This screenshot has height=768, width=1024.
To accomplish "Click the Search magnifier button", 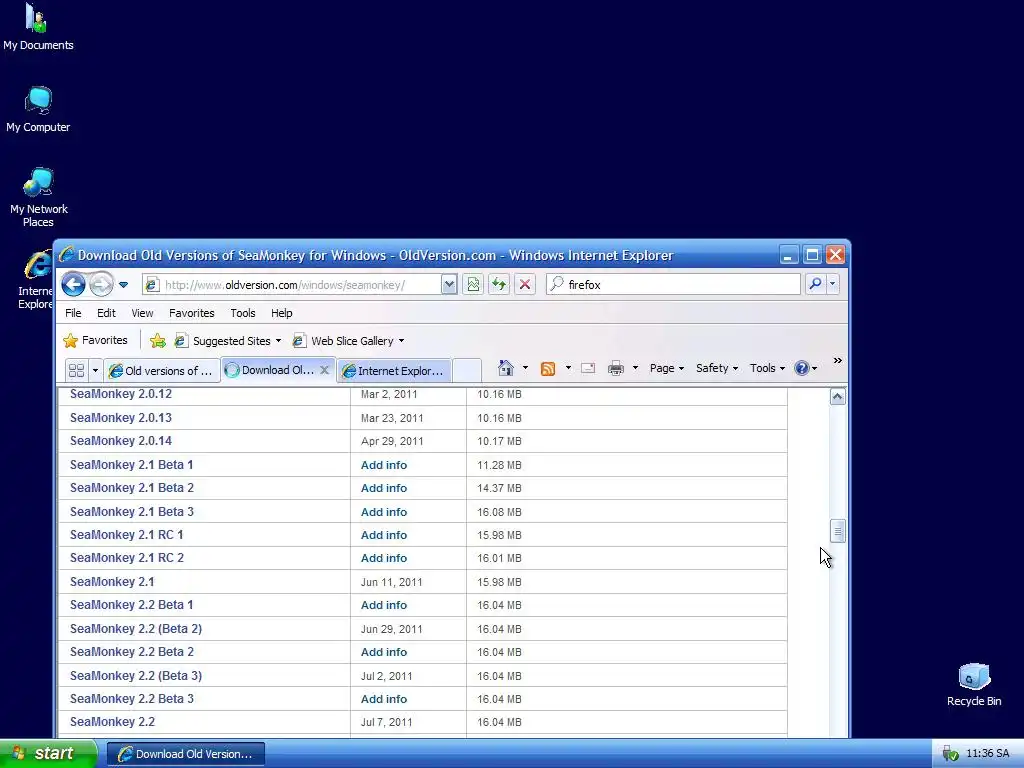I will [815, 284].
